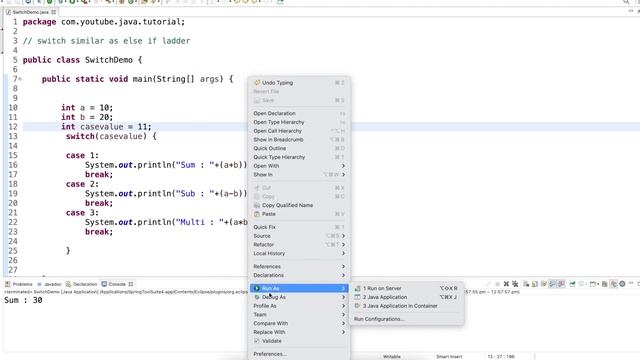Click the Display Selected Console icon
Screen dimensions: 640x360
[x=581, y=284]
